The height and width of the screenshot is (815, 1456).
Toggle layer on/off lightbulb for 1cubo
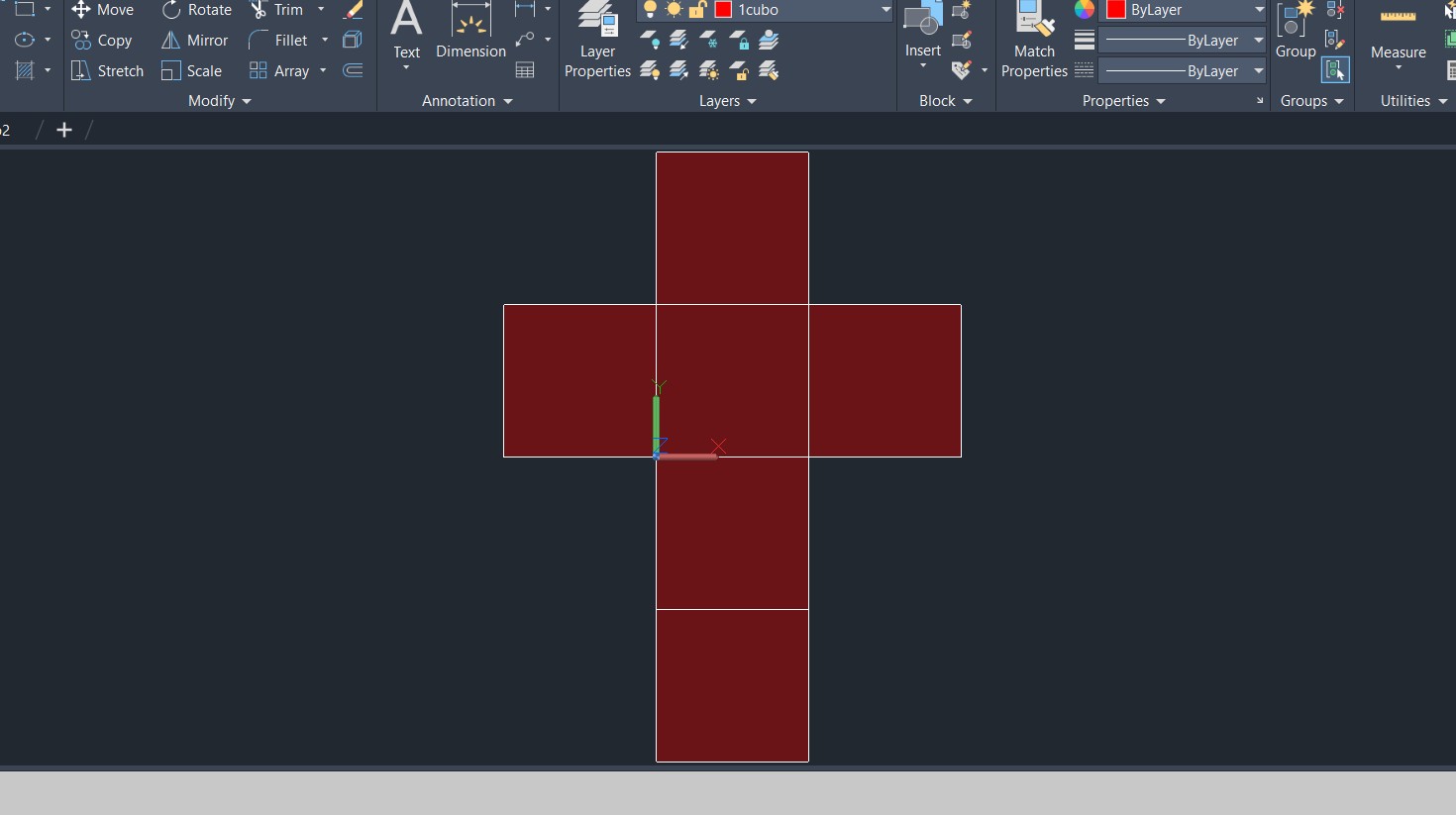point(650,10)
